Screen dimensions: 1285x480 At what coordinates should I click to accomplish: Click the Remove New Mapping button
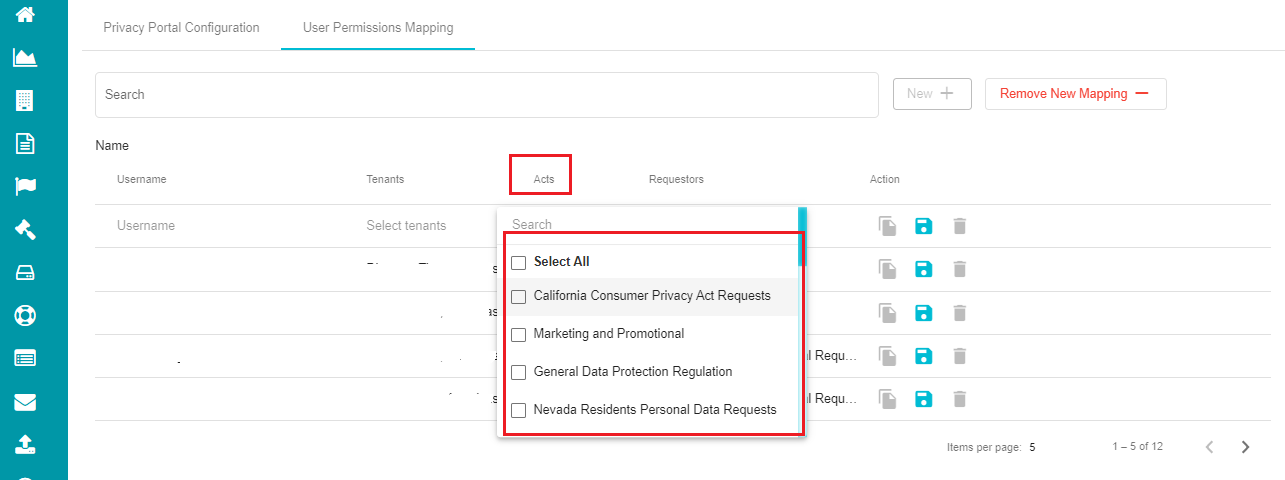[x=1075, y=94]
